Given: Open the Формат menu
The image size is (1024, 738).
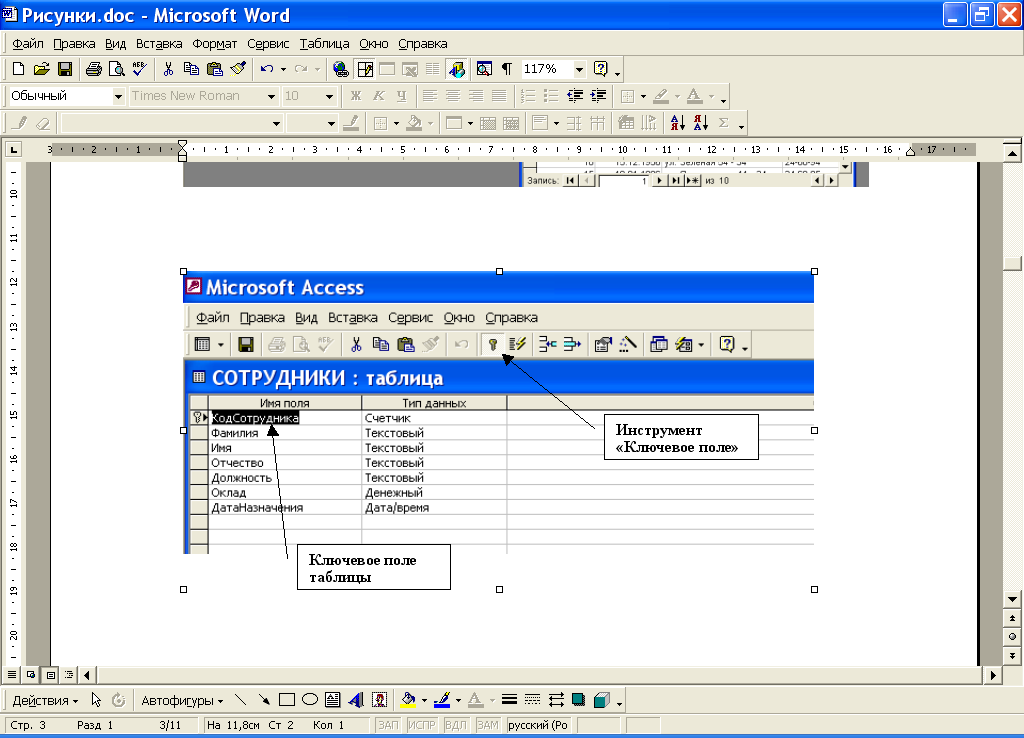Looking at the screenshot, I should [214, 44].
